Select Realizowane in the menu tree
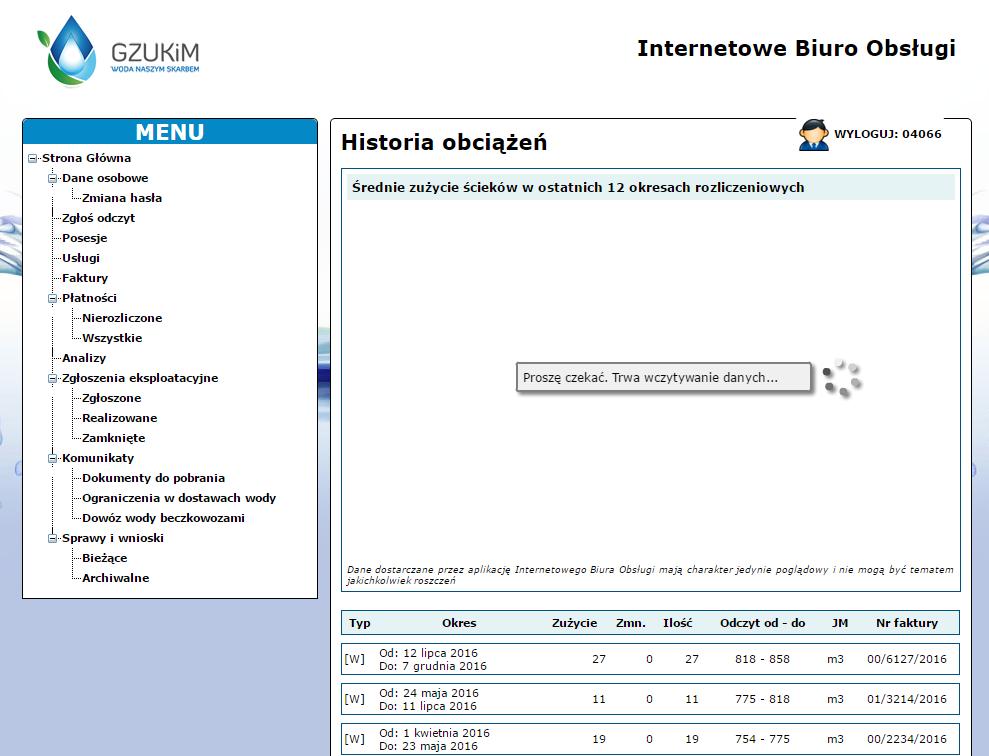The height and width of the screenshot is (756, 989). click(119, 418)
